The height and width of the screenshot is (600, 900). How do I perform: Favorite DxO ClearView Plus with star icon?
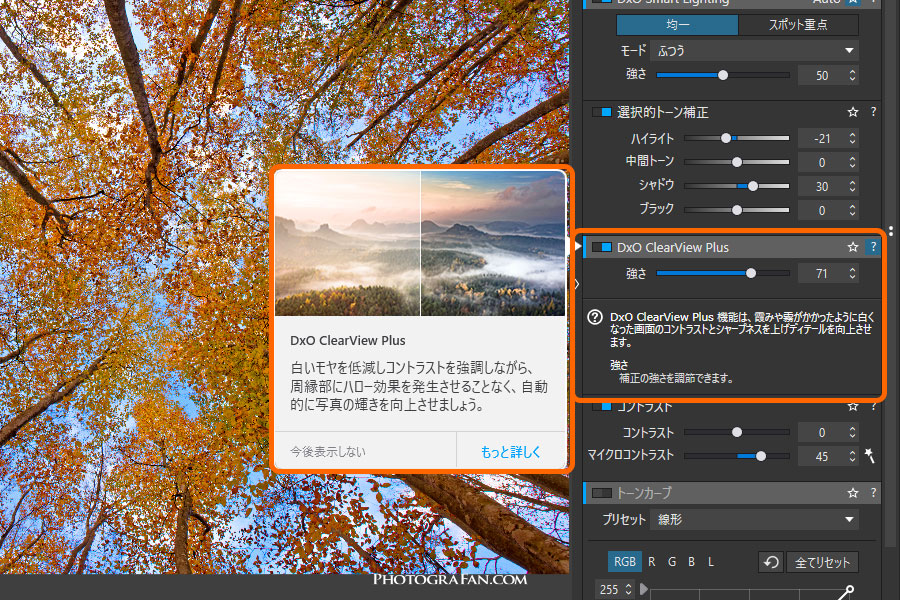(x=852, y=247)
